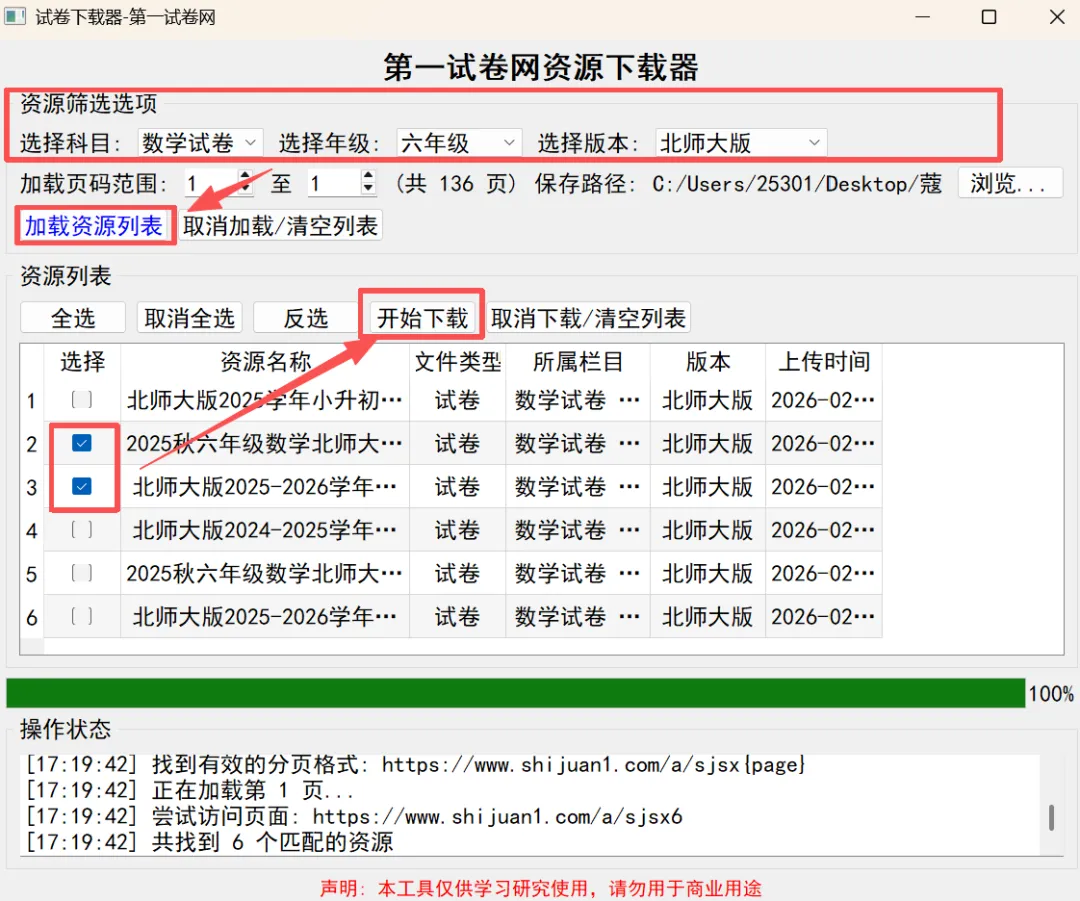Open the 选择版本 edition dropdown

click(x=740, y=143)
